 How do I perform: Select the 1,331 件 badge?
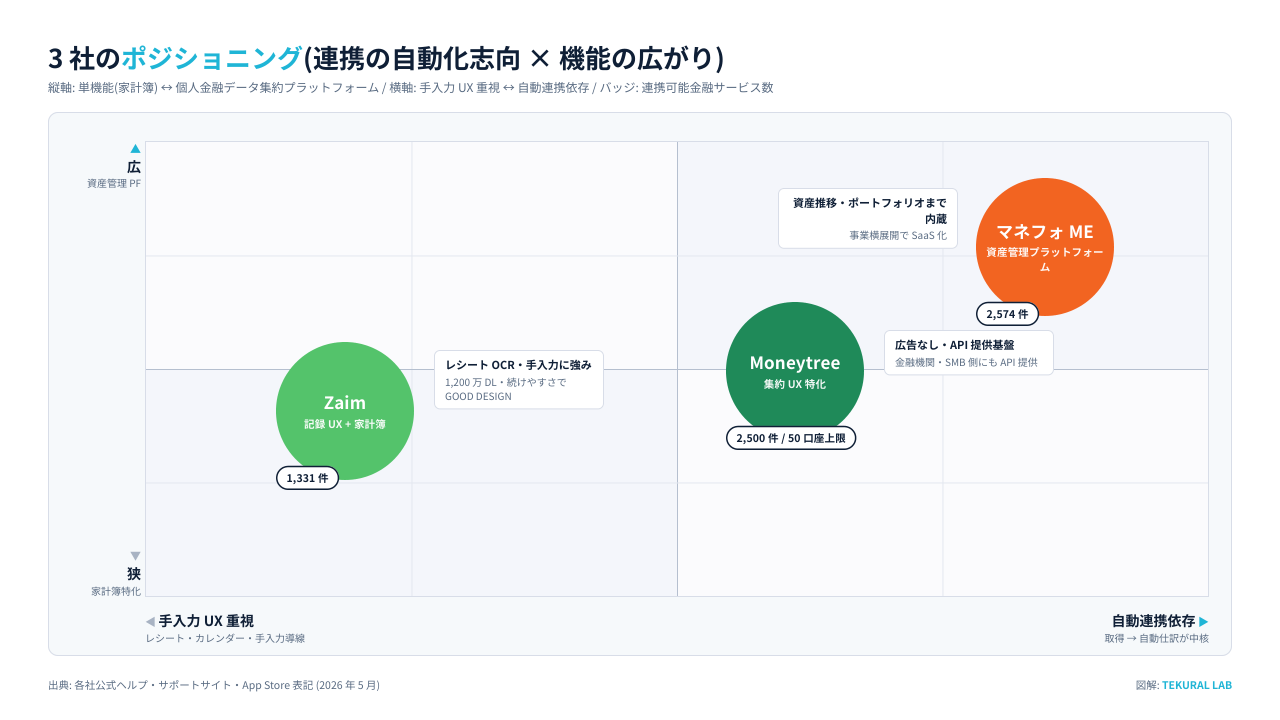point(307,478)
